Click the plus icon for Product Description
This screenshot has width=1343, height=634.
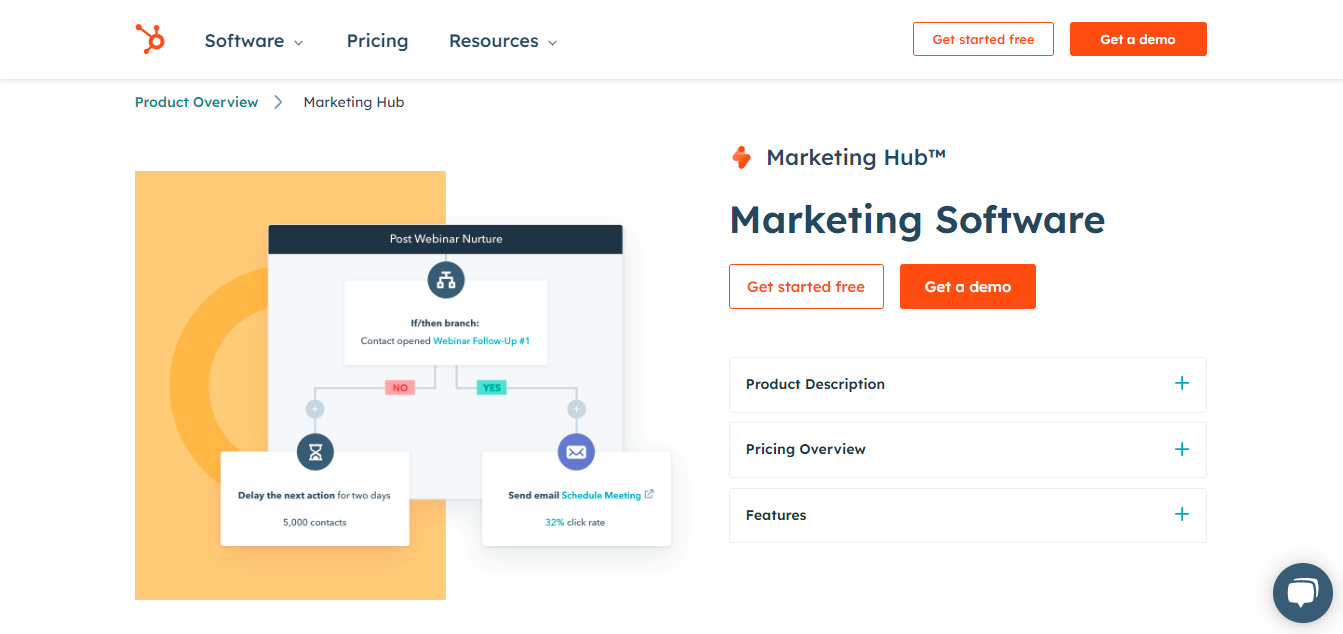click(1182, 383)
